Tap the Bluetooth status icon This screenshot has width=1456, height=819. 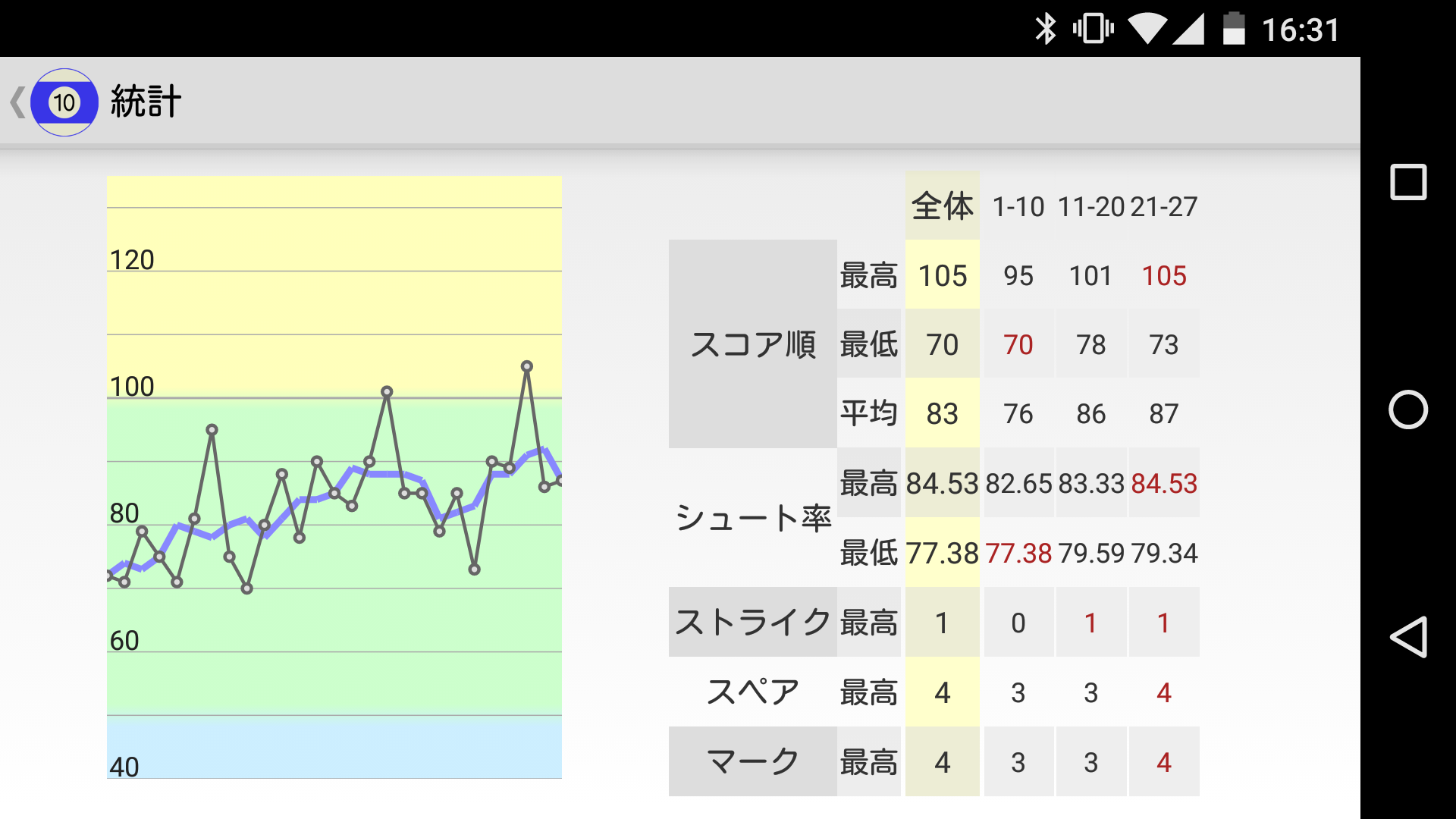[x=1046, y=30]
